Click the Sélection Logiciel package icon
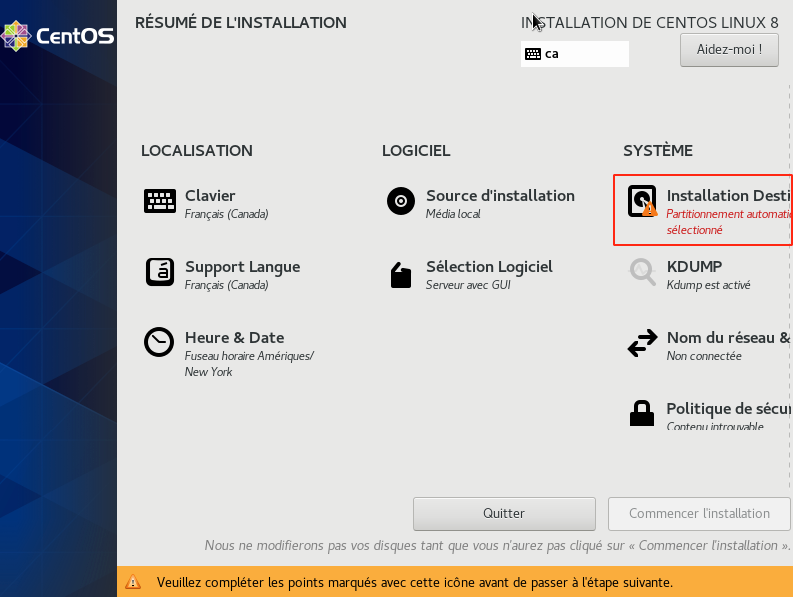Image resolution: width=793 pixels, height=597 pixels. (401, 275)
